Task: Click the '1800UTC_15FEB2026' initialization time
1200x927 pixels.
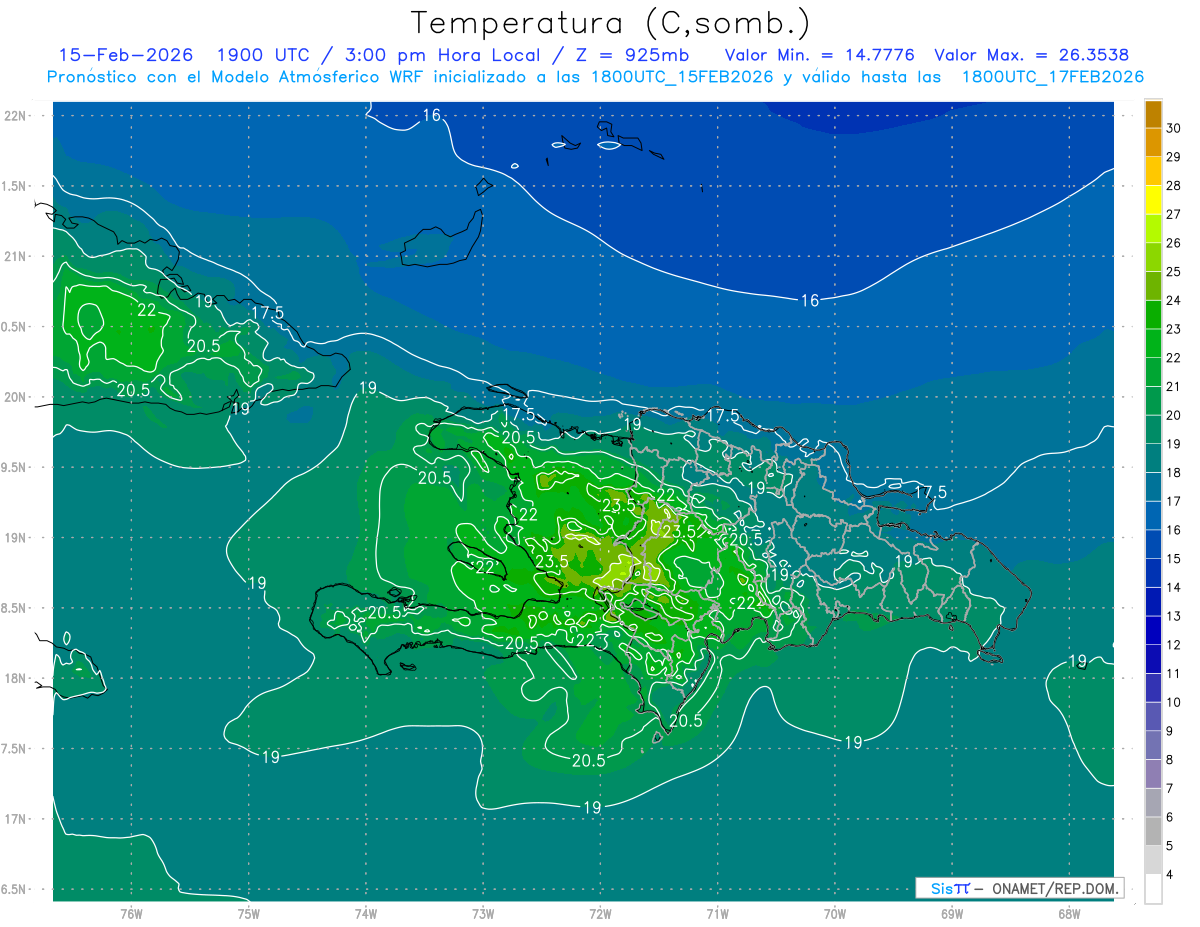Action: [681, 77]
